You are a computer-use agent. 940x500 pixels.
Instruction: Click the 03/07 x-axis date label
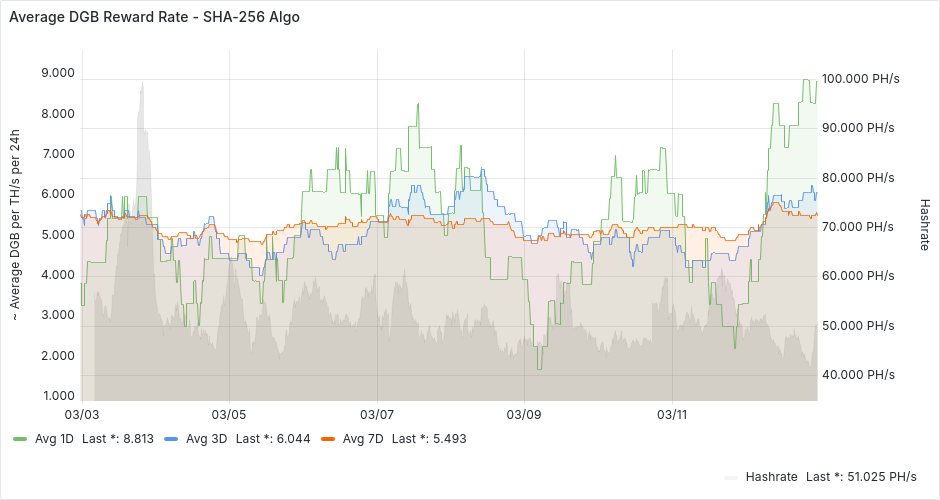pyautogui.click(x=375, y=414)
